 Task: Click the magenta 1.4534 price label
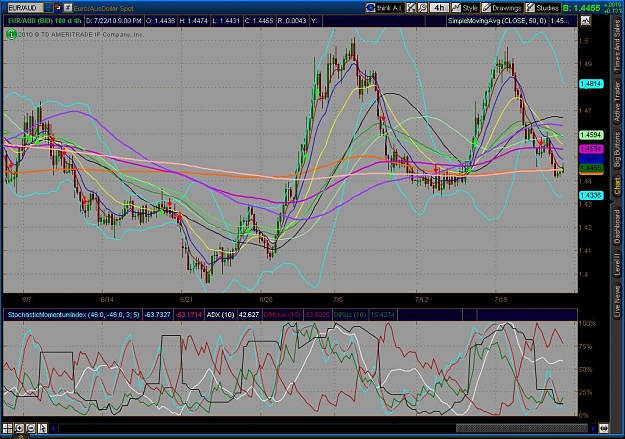pos(591,149)
